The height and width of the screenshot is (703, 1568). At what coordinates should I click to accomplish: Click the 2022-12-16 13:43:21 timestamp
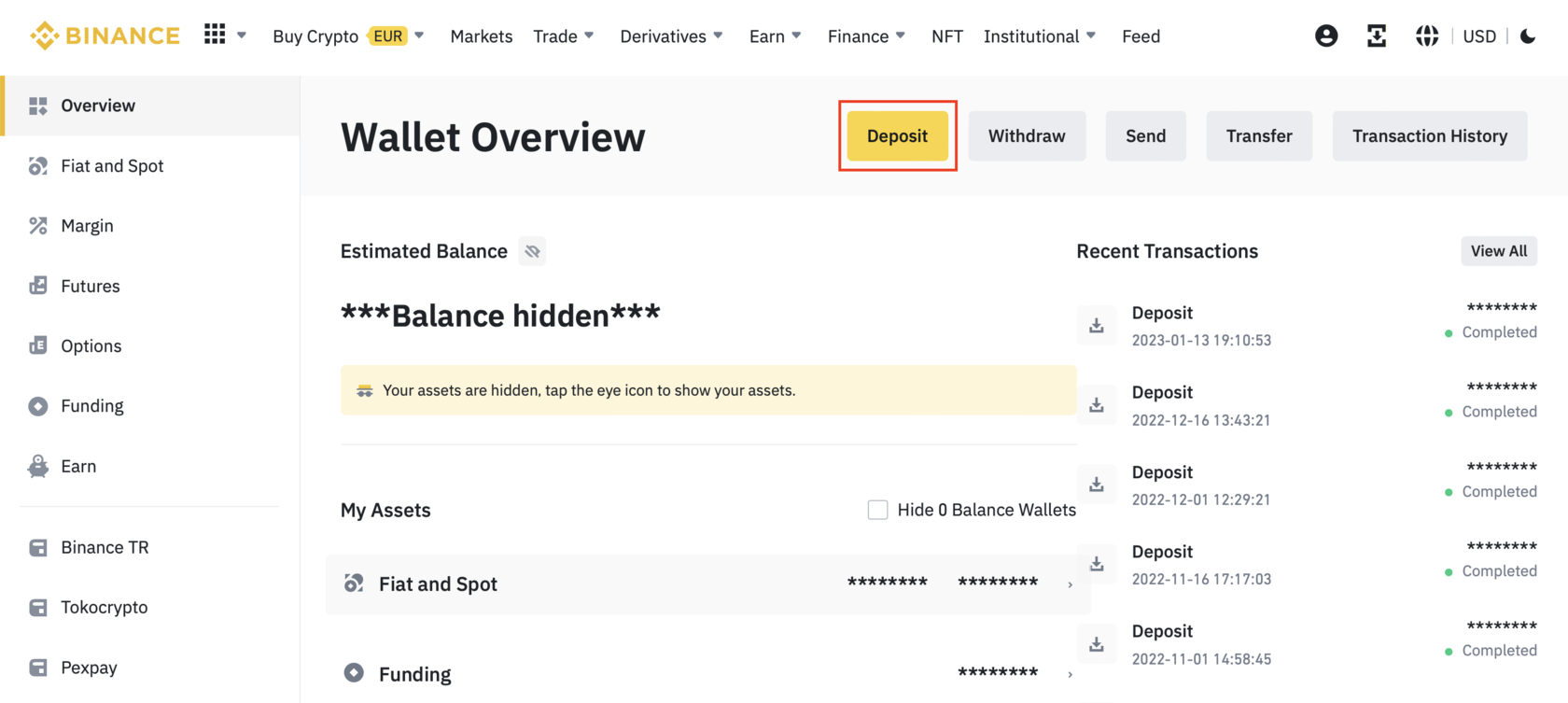click(x=1201, y=420)
